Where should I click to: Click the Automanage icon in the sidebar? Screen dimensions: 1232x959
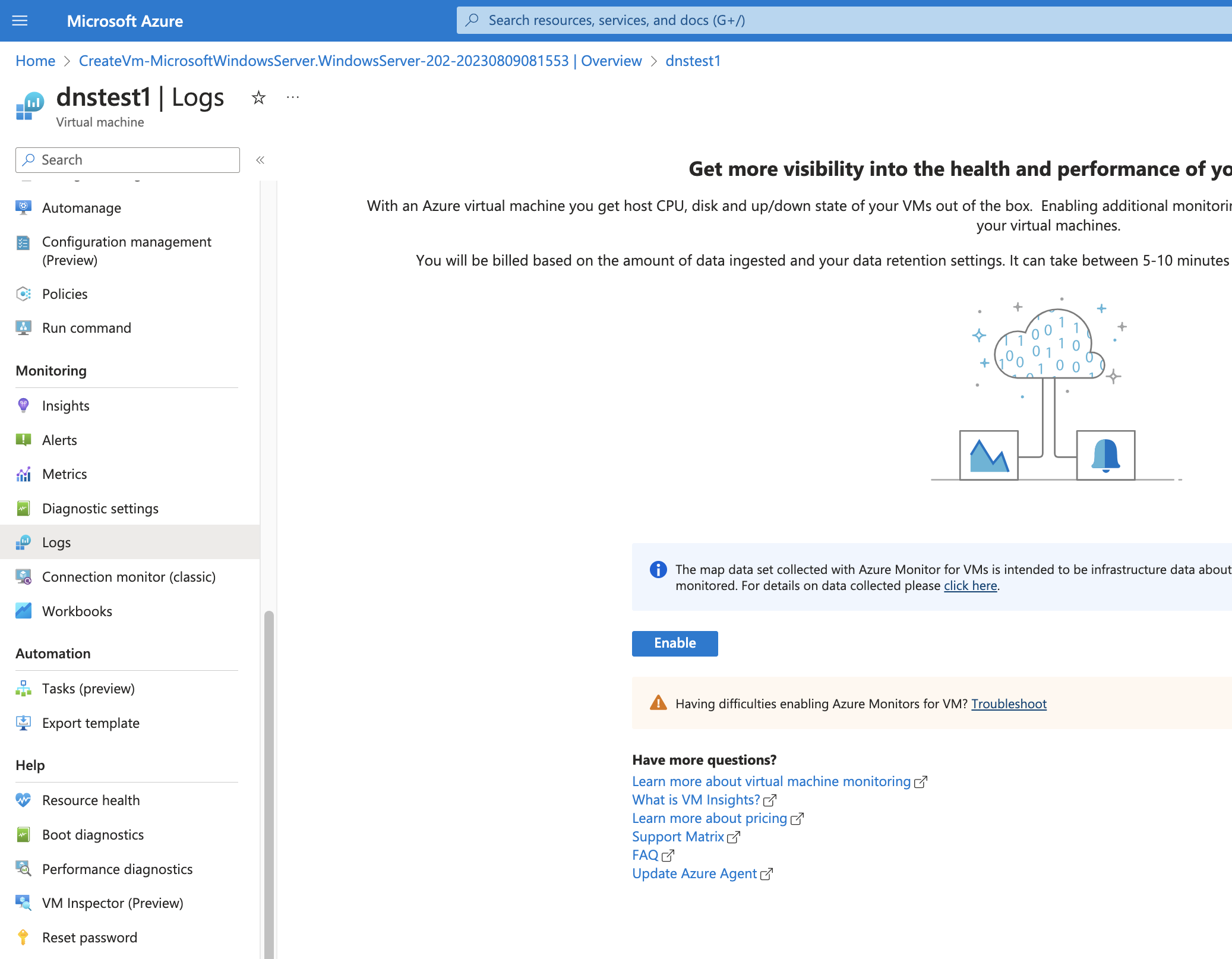point(23,207)
